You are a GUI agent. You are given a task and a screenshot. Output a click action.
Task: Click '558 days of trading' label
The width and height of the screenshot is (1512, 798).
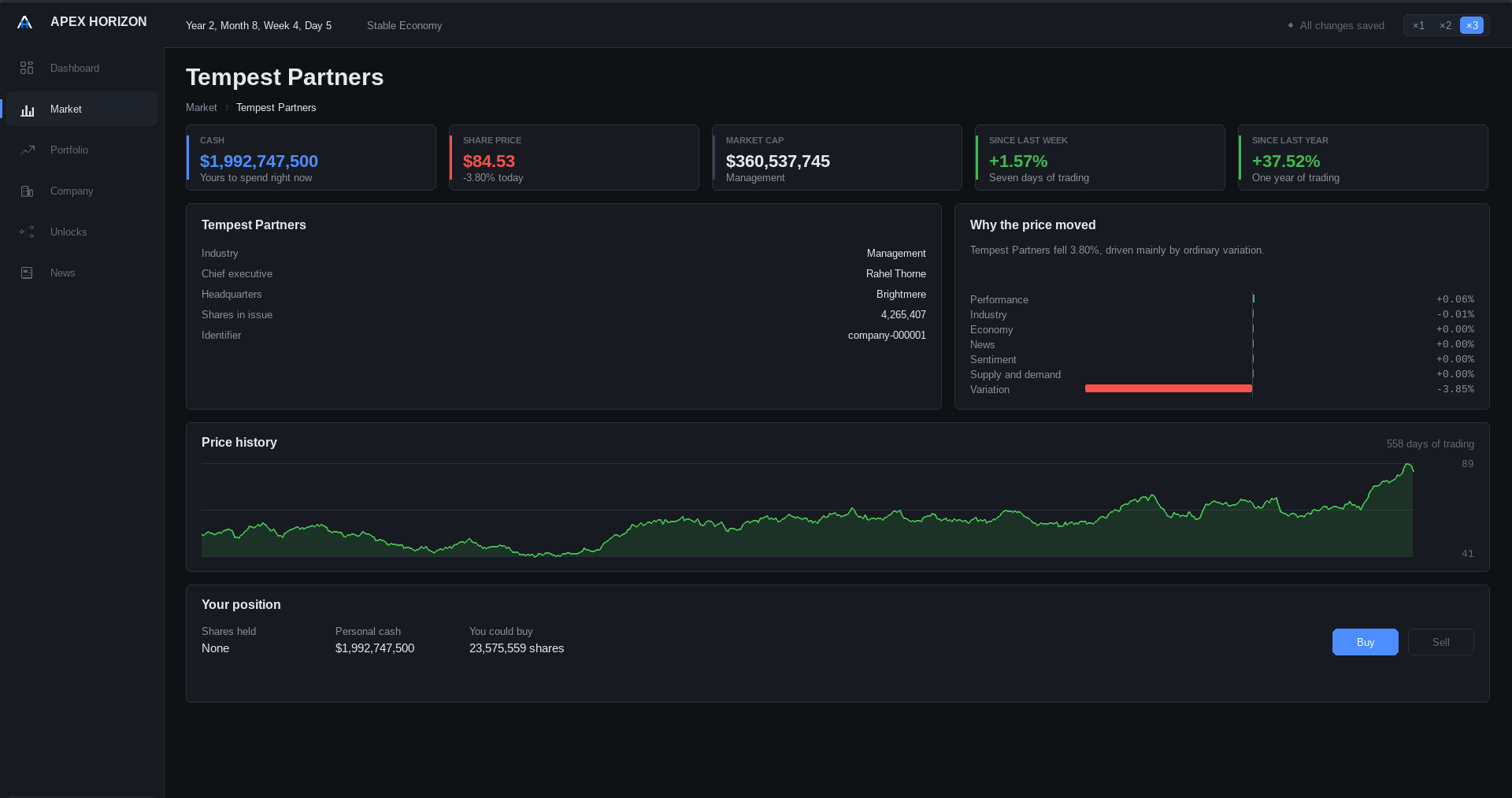tap(1430, 444)
